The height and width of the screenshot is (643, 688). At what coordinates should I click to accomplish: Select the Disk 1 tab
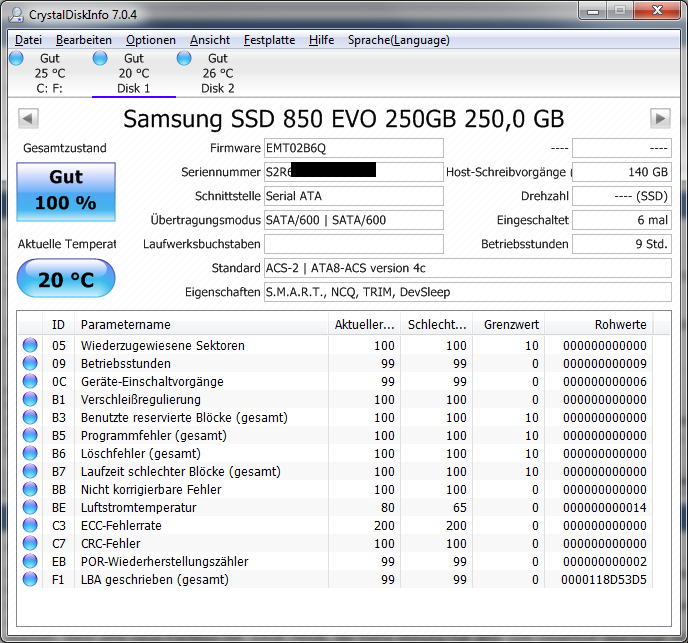(134, 73)
